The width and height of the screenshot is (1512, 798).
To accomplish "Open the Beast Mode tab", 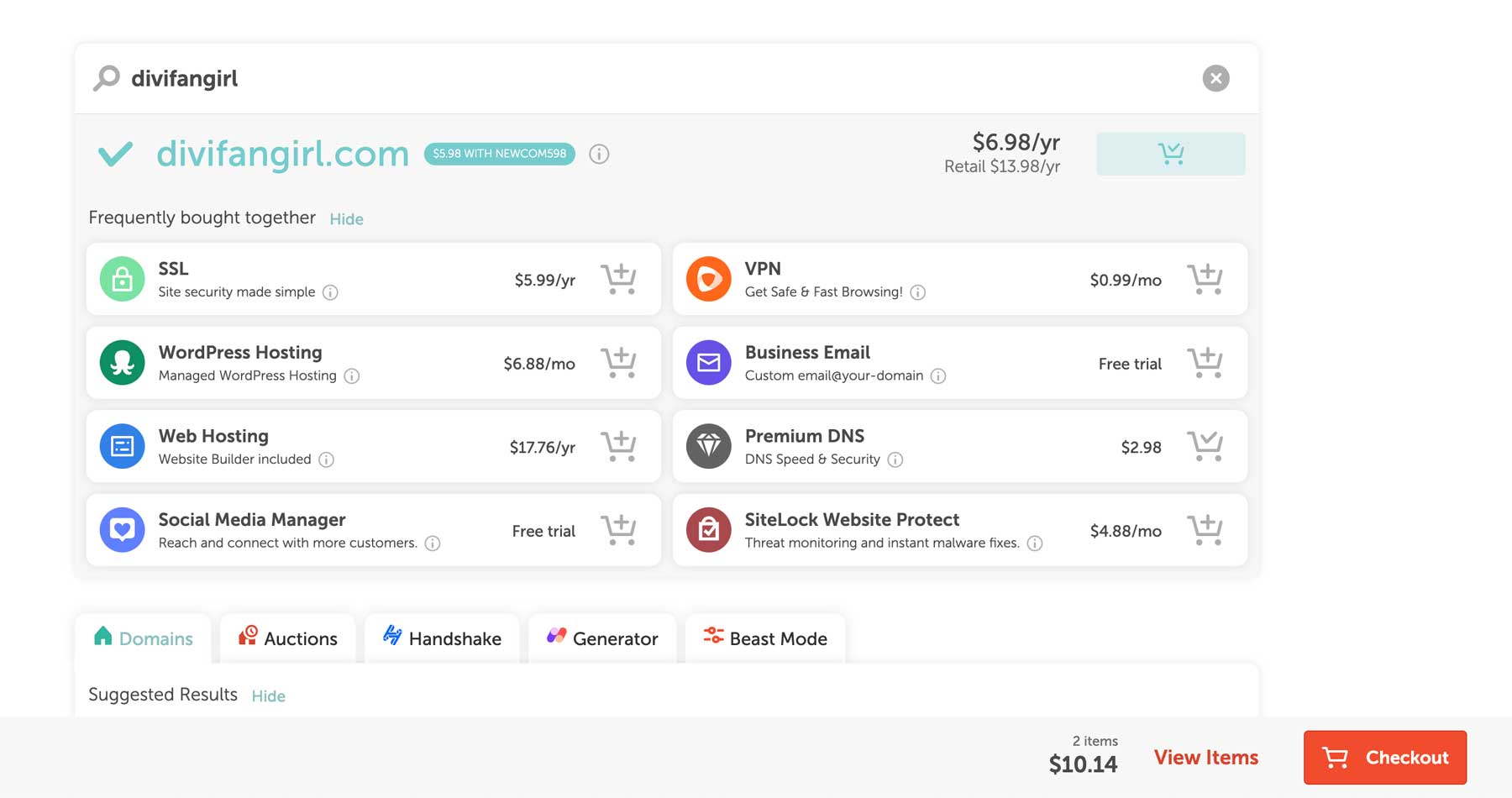I will coord(764,638).
